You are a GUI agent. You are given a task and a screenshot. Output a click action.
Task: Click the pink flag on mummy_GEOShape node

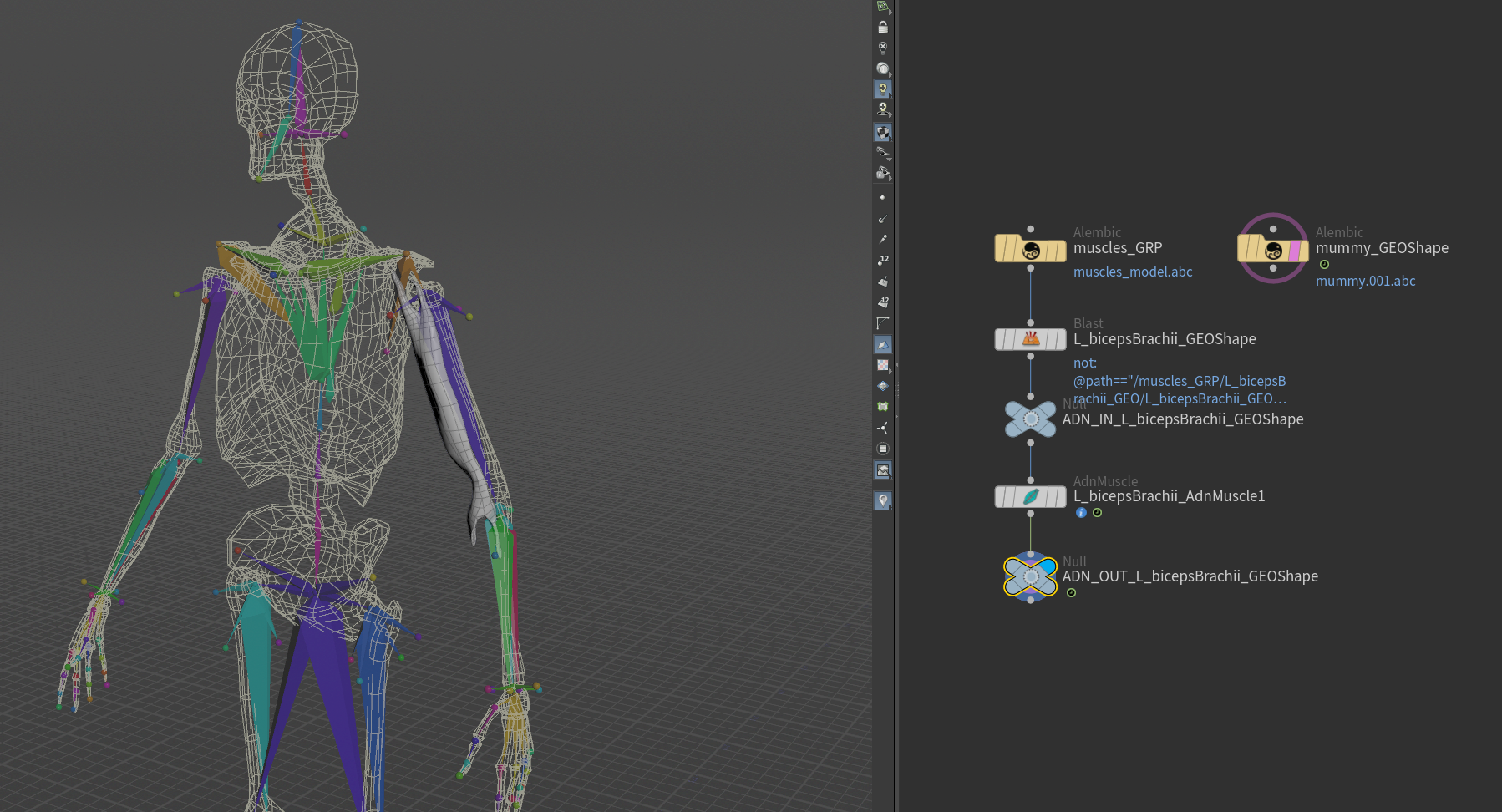pyautogui.click(x=1296, y=251)
